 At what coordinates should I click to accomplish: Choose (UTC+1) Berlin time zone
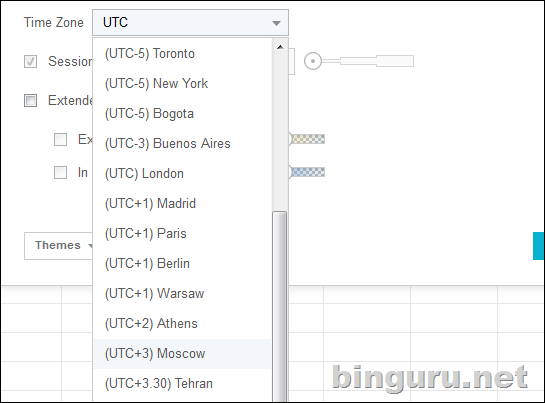pyautogui.click(x=182, y=264)
